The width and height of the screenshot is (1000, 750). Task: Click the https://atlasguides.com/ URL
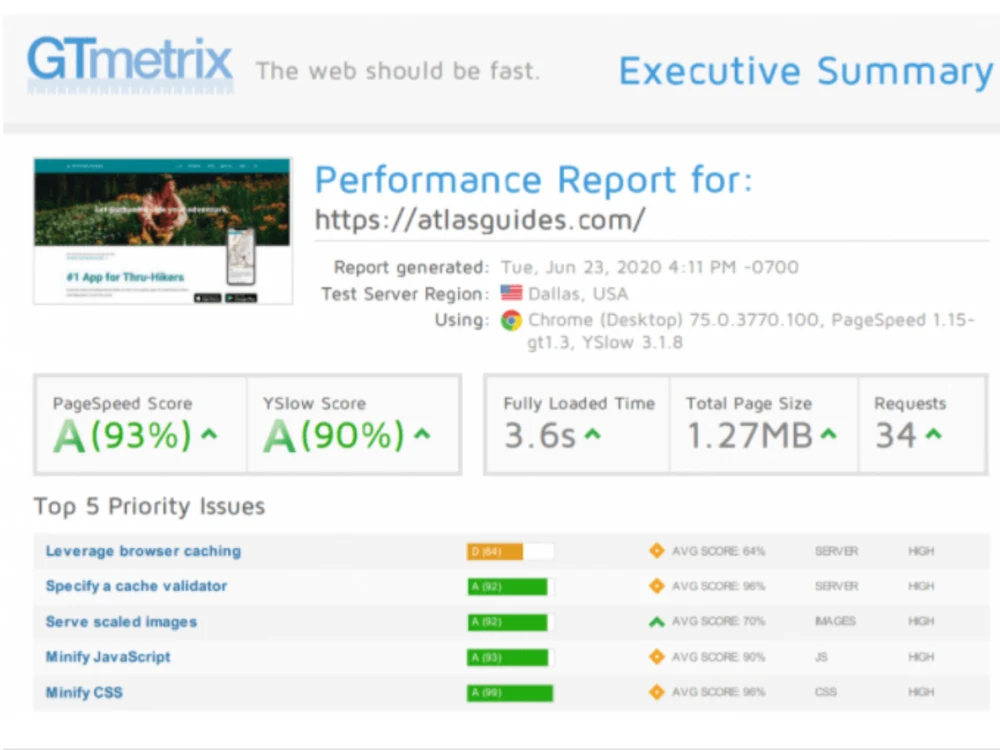(x=480, y=220)
